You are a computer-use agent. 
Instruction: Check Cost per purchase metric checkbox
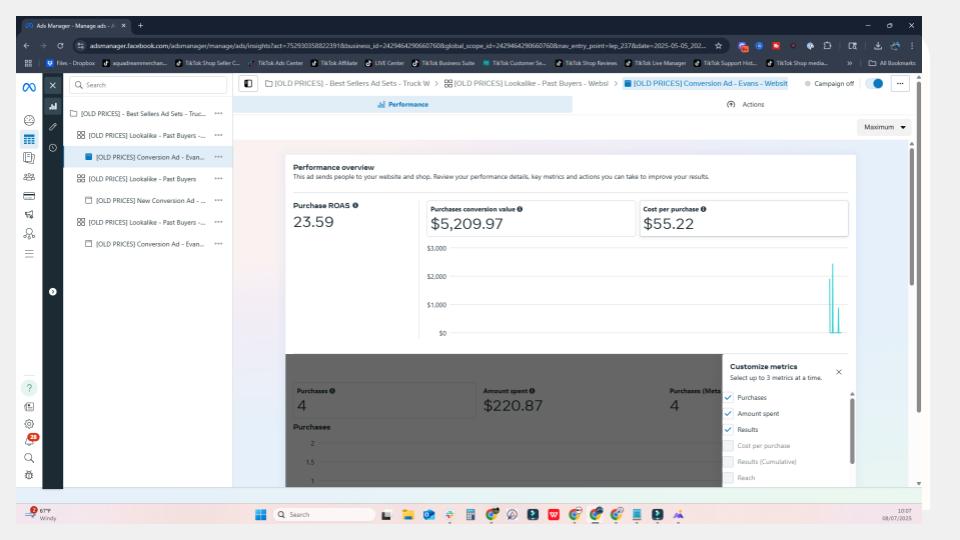[x=728, y=446]
